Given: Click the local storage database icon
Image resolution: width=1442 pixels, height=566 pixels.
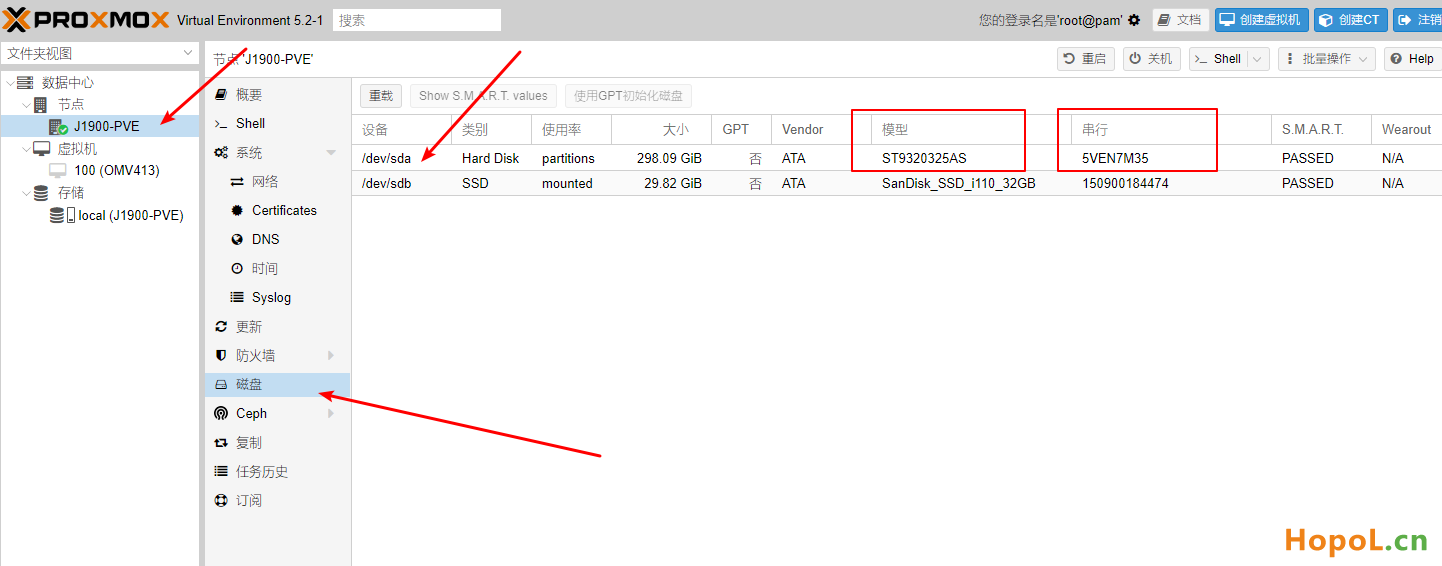Looking at the screenshot, I should [x=58, y=215].
